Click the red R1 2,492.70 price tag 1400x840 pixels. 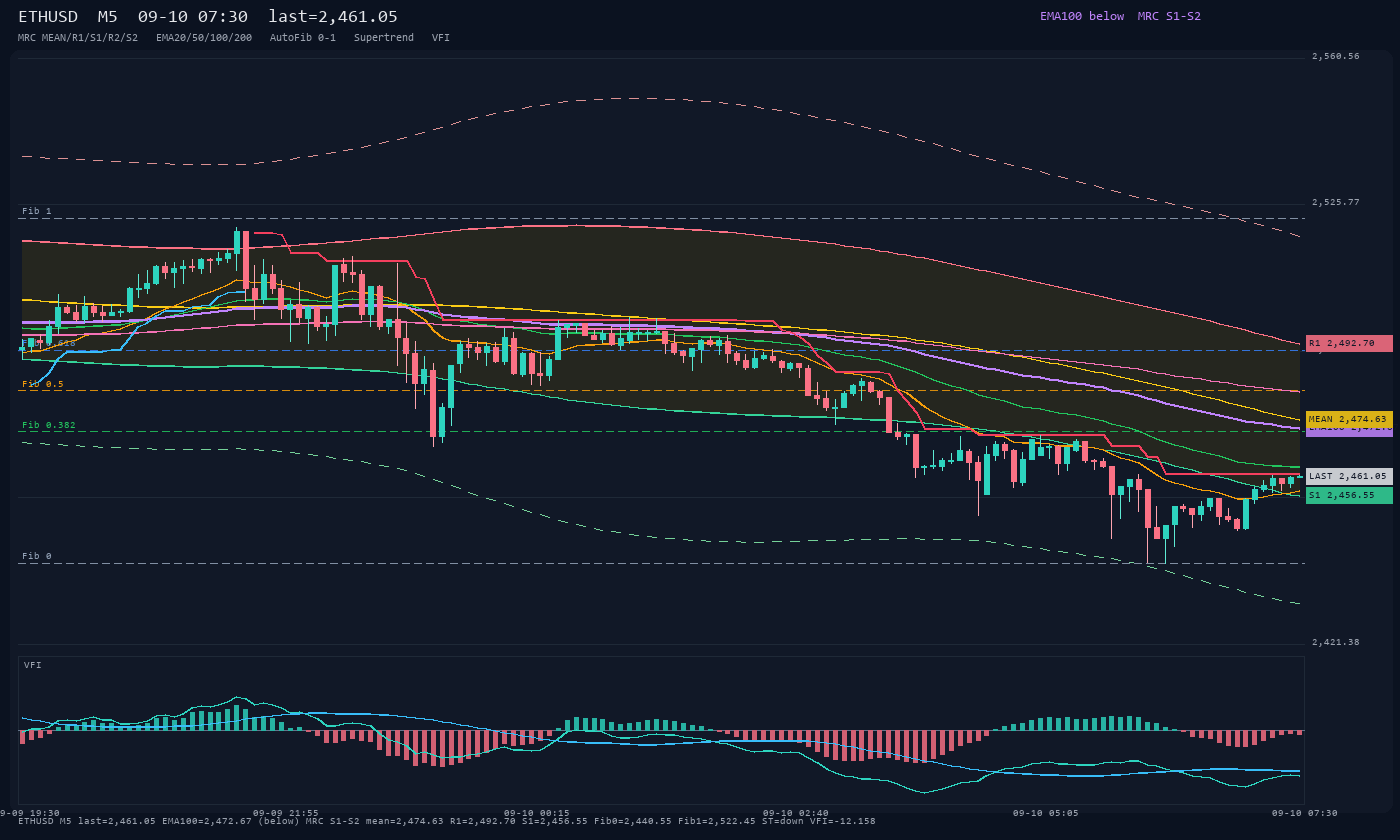click(1349, 343)
